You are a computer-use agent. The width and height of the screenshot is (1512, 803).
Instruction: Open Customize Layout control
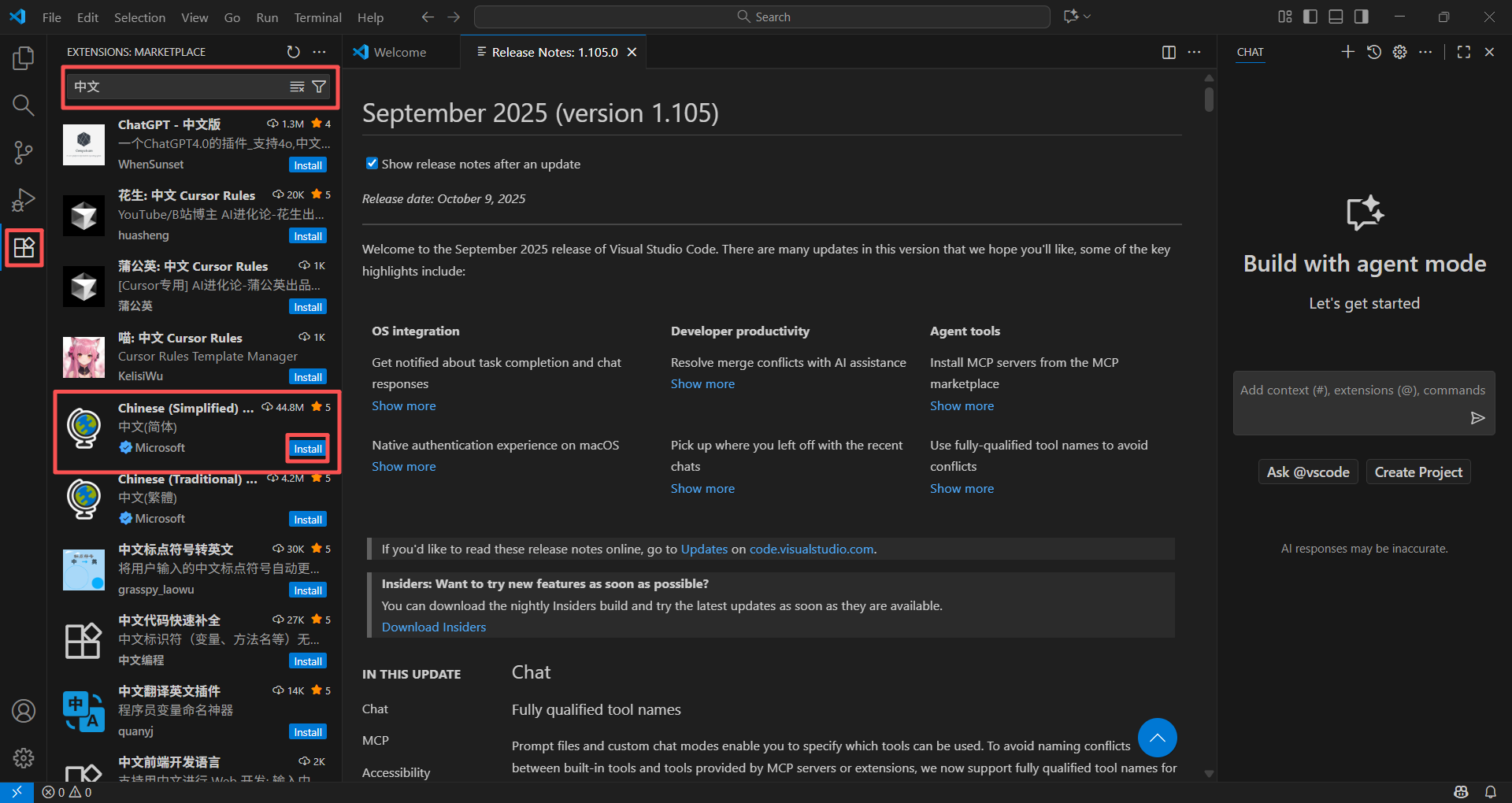1285,17
